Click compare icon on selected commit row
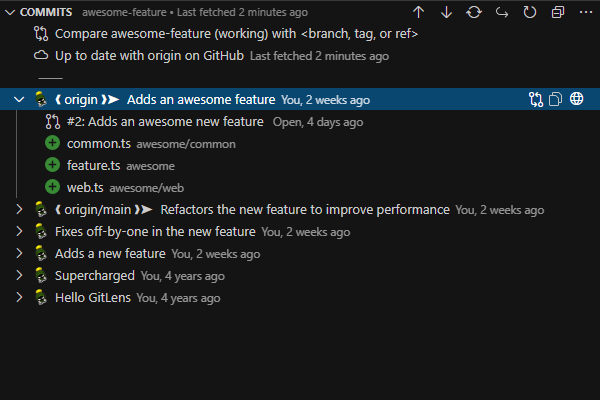Screen dimensions: 600x400 [x=536, y=99]
